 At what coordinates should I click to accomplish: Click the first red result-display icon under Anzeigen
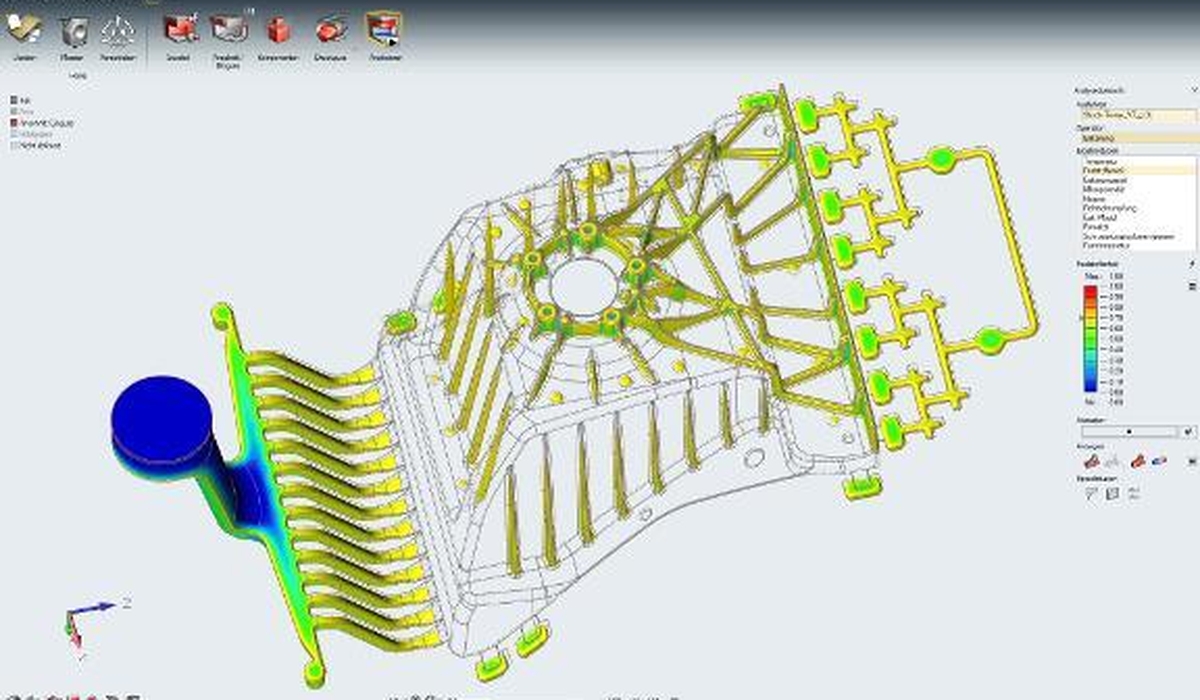point(1092,461)
